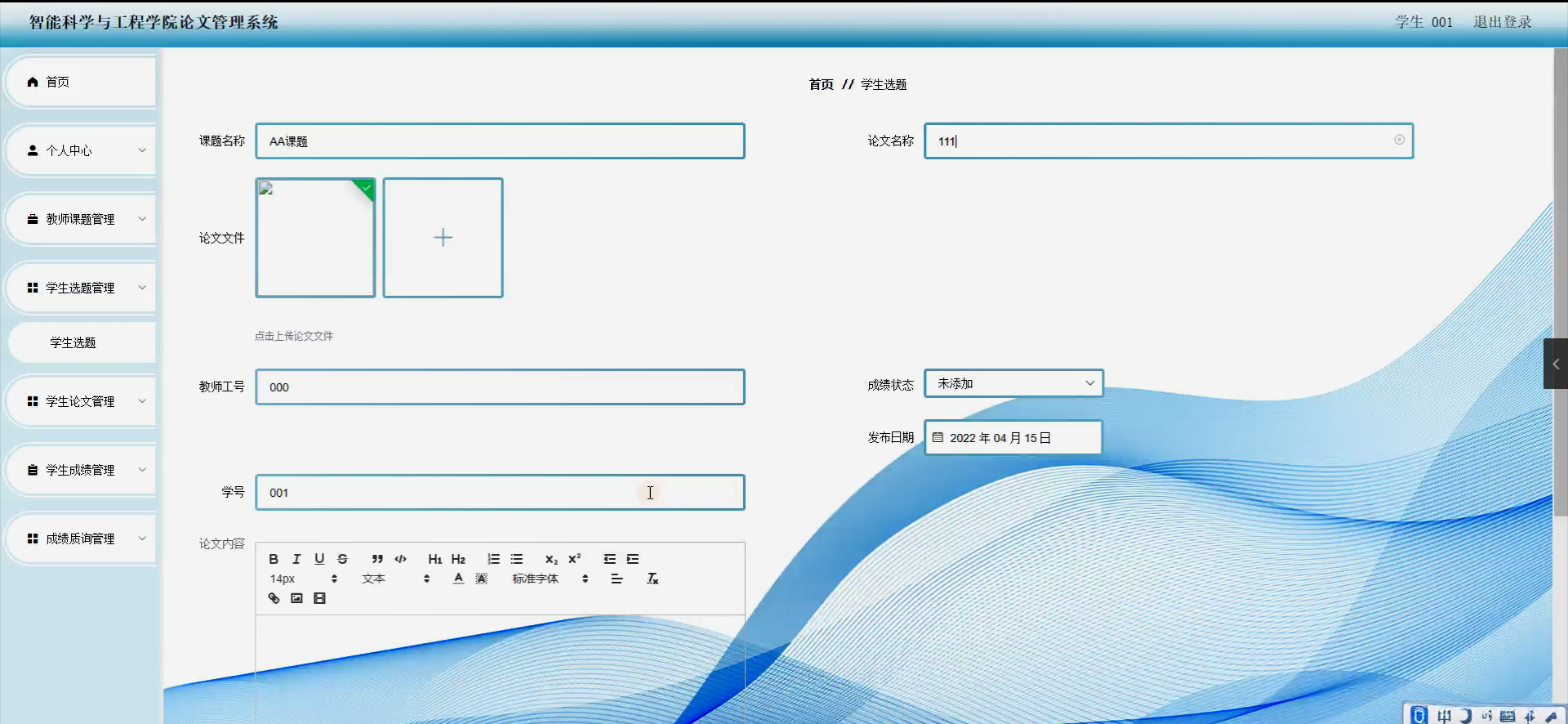Increase paragraph indent
This screenshot has height=724, width=1568.
point(632,559)
